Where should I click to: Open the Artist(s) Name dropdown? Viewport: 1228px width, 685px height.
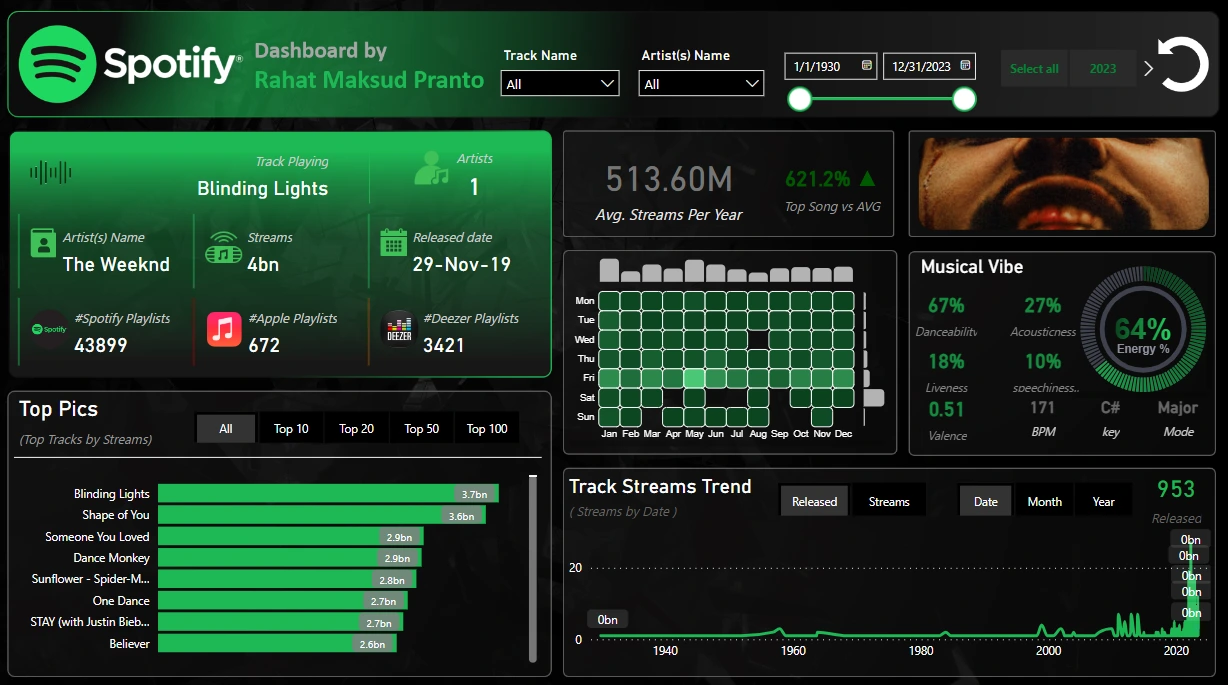tap(701, 84)
